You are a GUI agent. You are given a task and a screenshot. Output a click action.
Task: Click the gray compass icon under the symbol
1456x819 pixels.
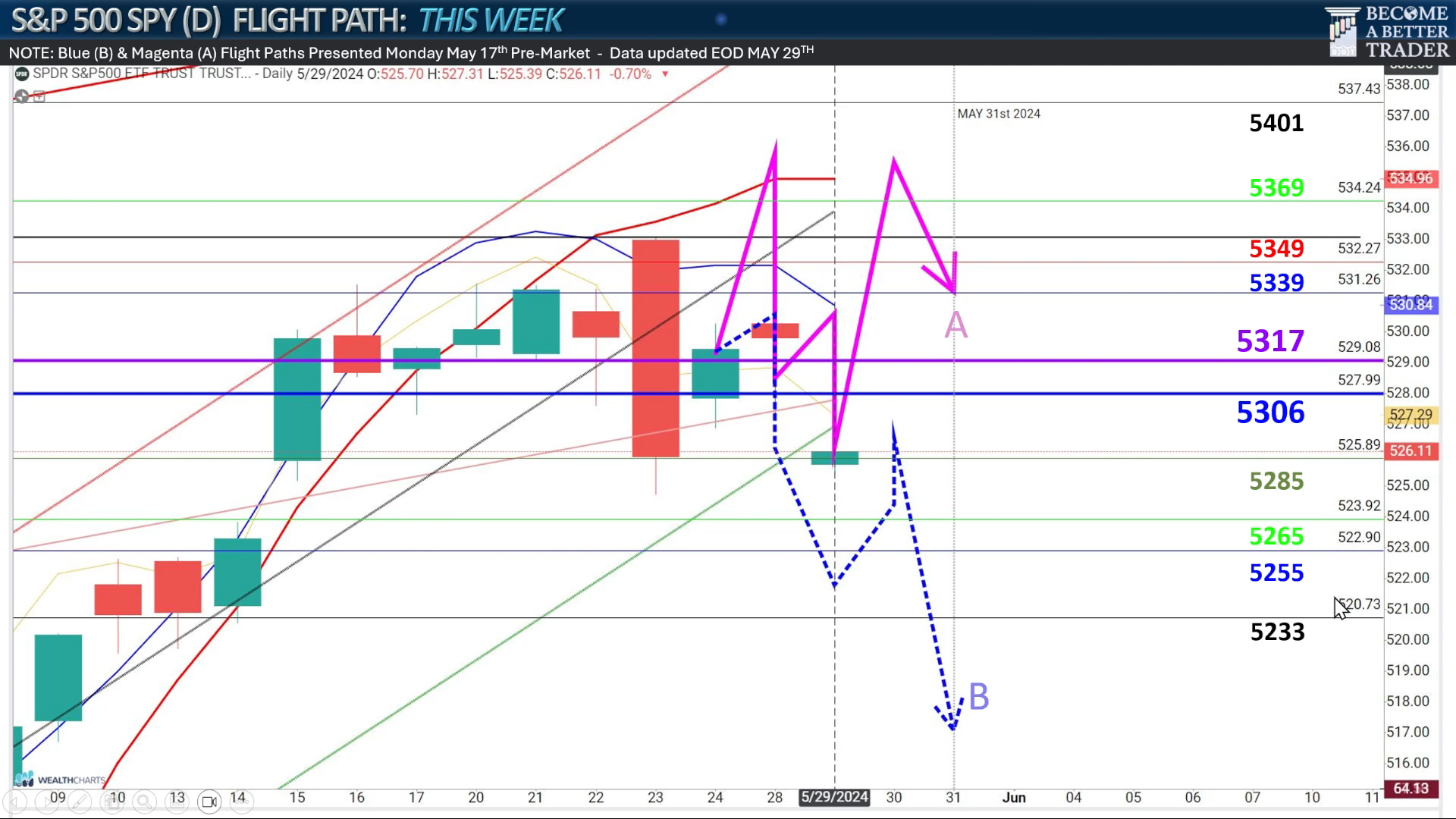pos(21,96)
